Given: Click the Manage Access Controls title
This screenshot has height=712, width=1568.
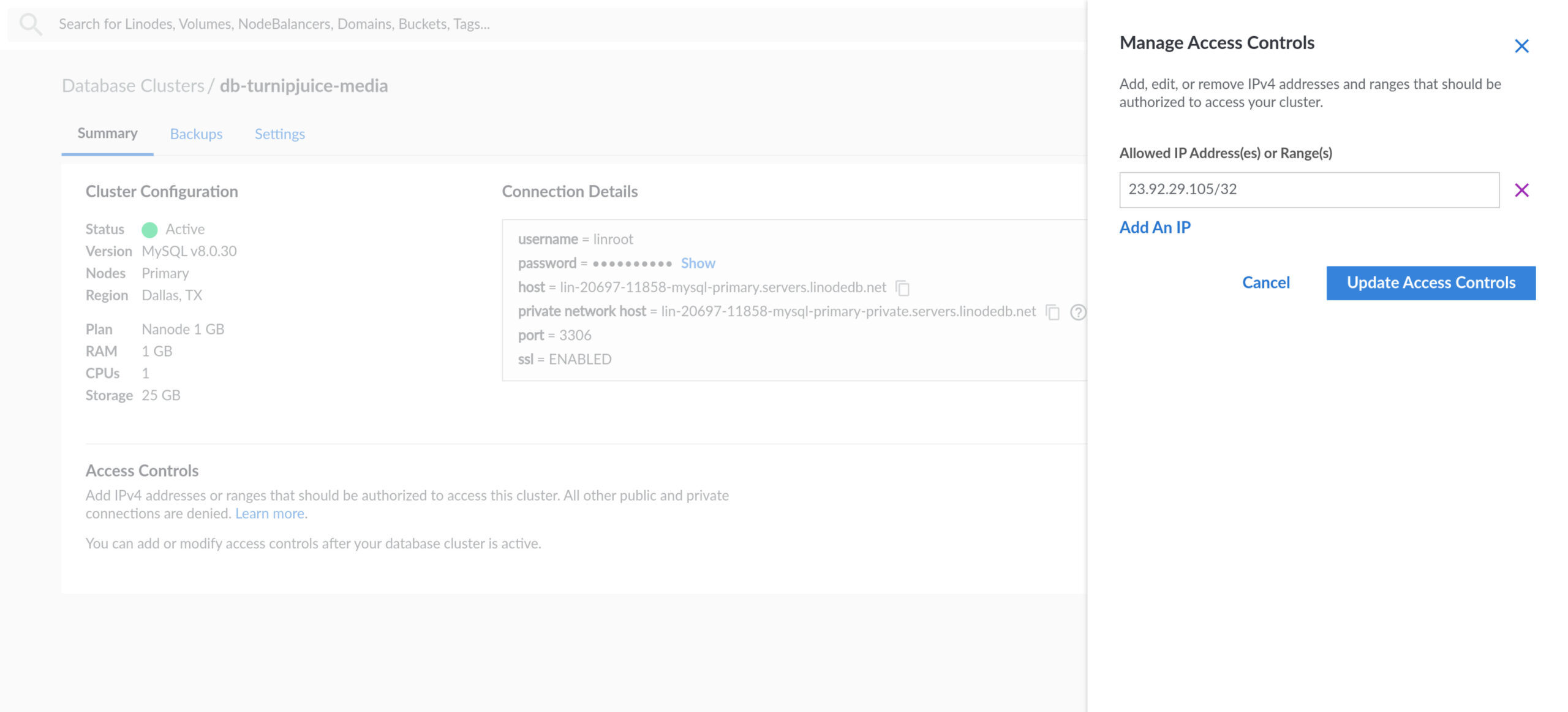Looking at the screenshot, I should [x=1216, y=43].
